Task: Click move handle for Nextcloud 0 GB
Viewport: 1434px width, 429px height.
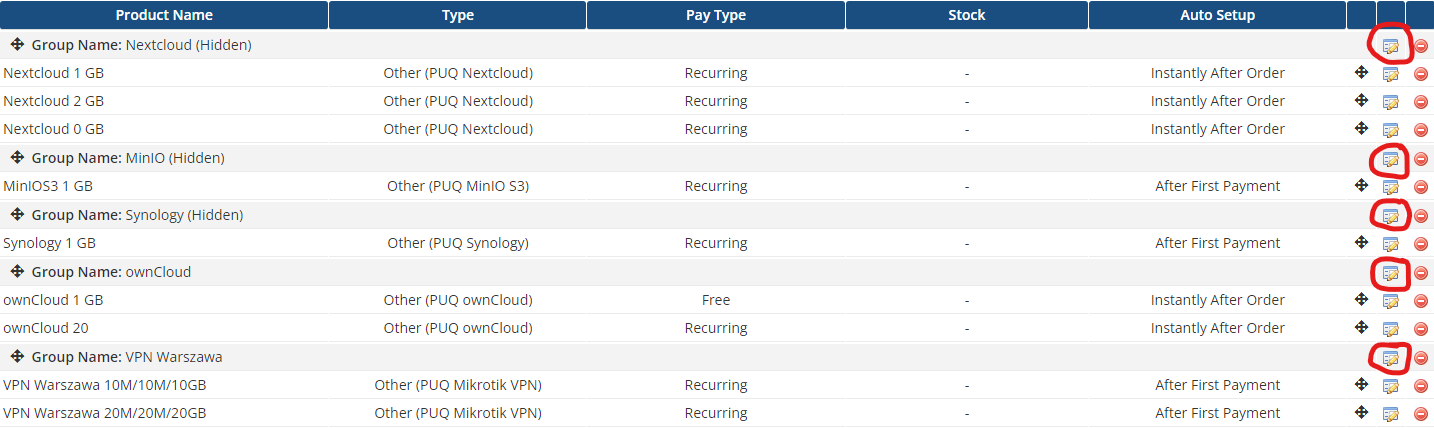Action: [1361, 129]
